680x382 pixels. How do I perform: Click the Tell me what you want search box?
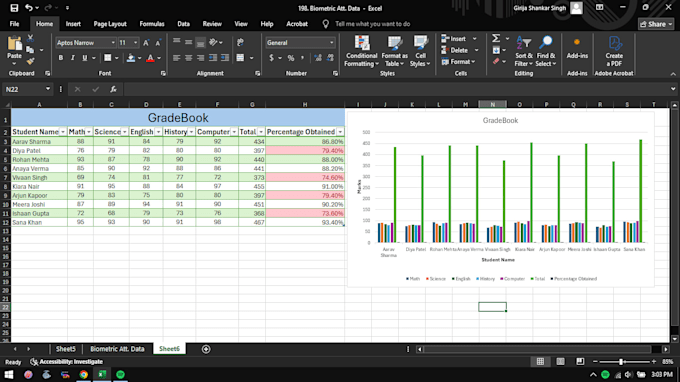(373, 24)
